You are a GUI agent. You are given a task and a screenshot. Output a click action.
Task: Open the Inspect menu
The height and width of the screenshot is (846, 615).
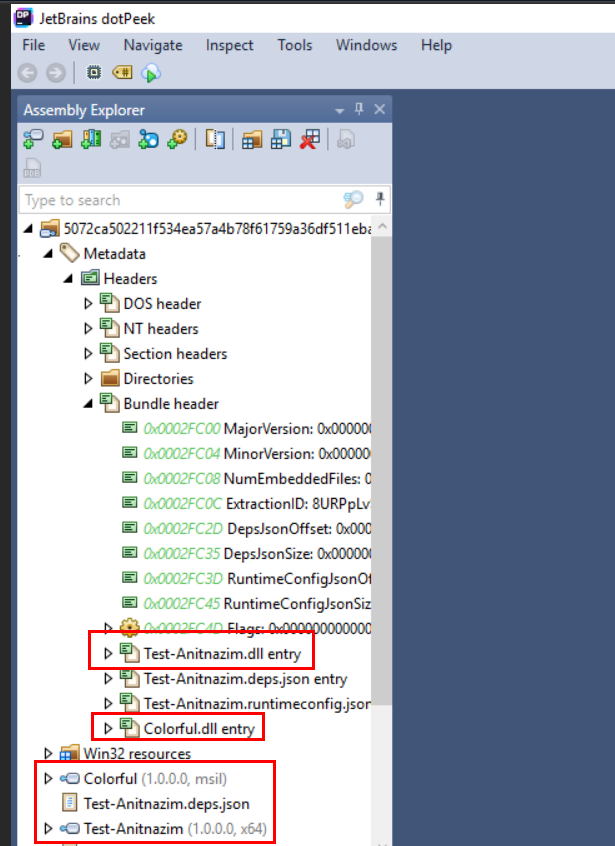[x=229, y=45]
